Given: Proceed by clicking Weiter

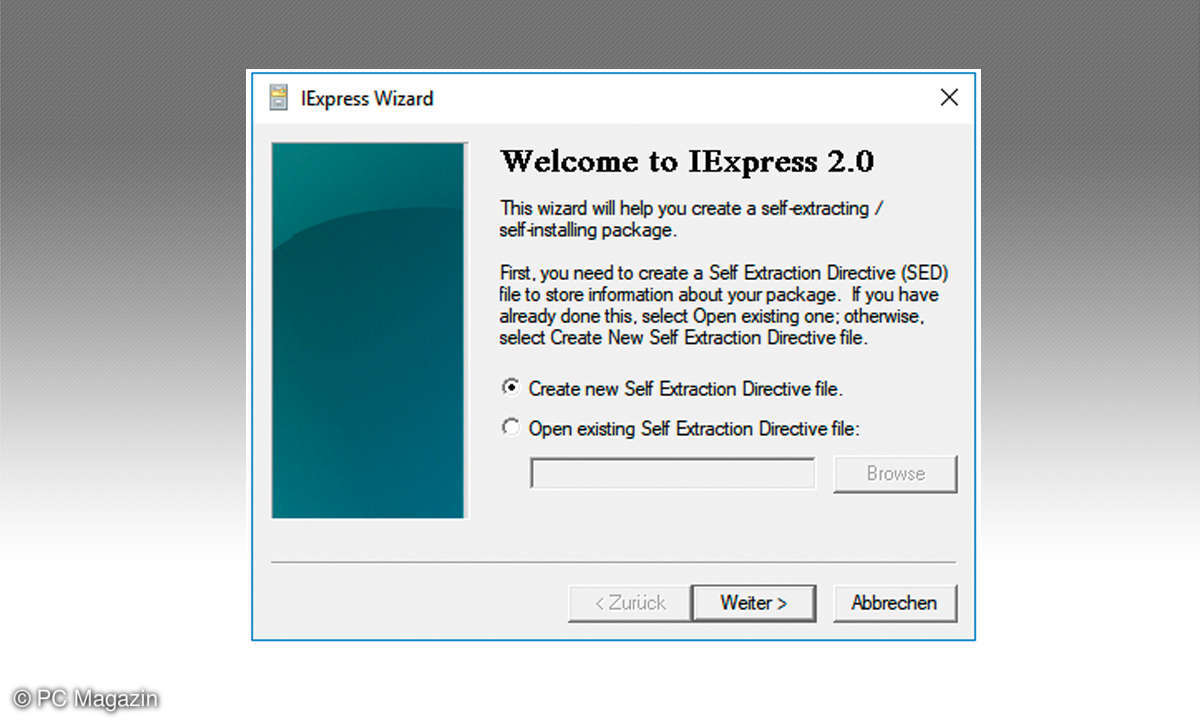Looking at the screenshot, I should pos(754,603).
